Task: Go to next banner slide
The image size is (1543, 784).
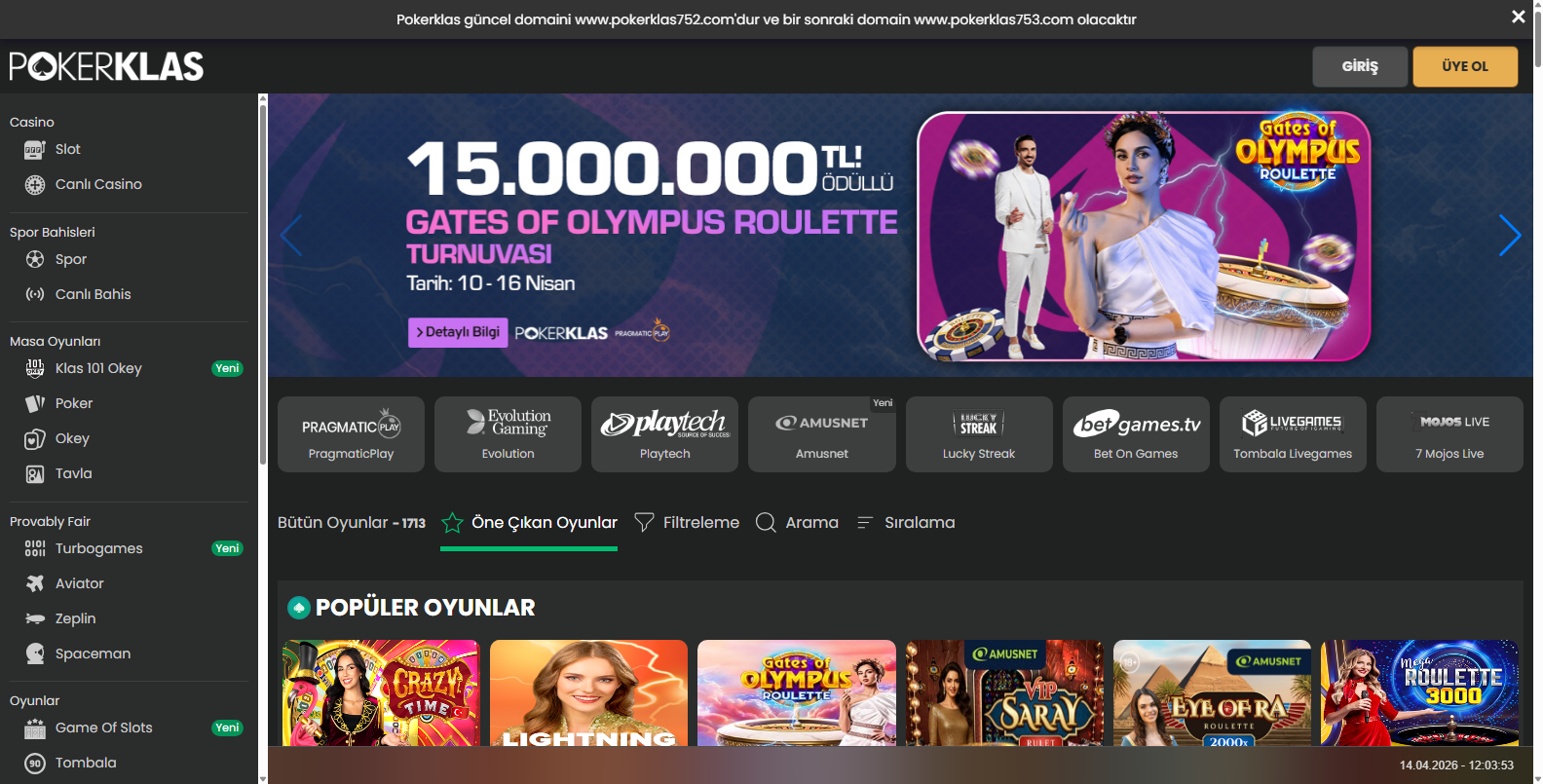Action: pyautogui.click(x=1509, y=235)
